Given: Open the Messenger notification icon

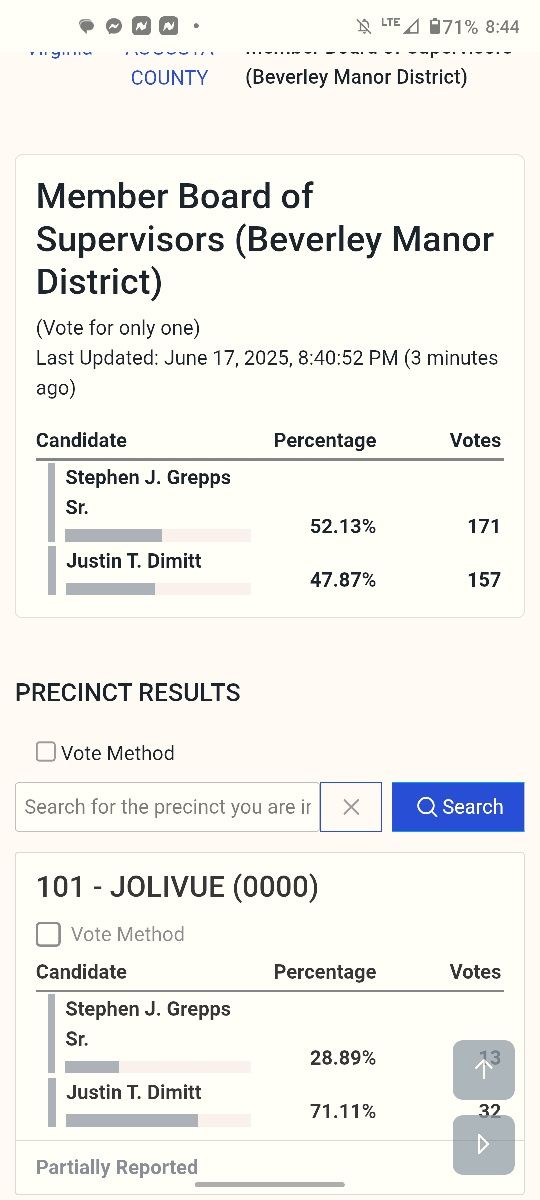Looking at the screenshot, I should point(114,27).
